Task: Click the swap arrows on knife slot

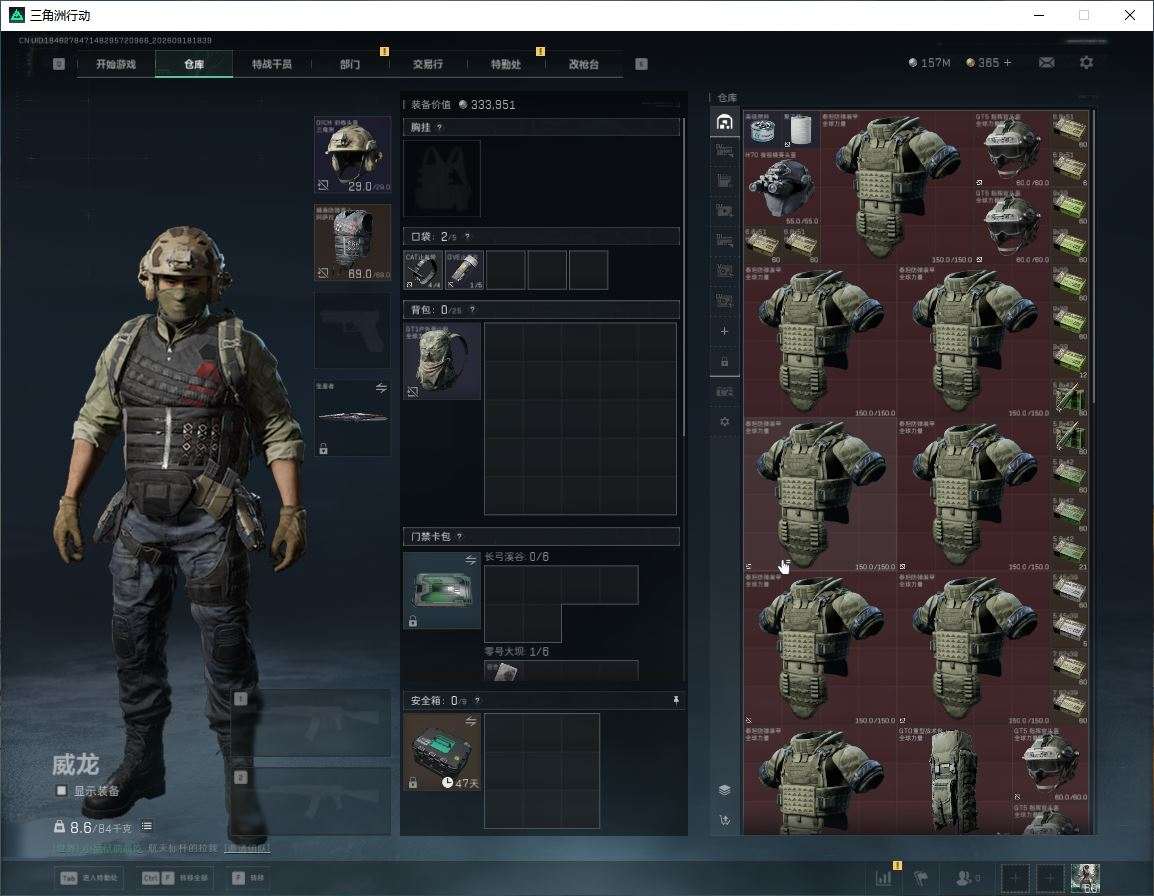Action: point(381,388)
